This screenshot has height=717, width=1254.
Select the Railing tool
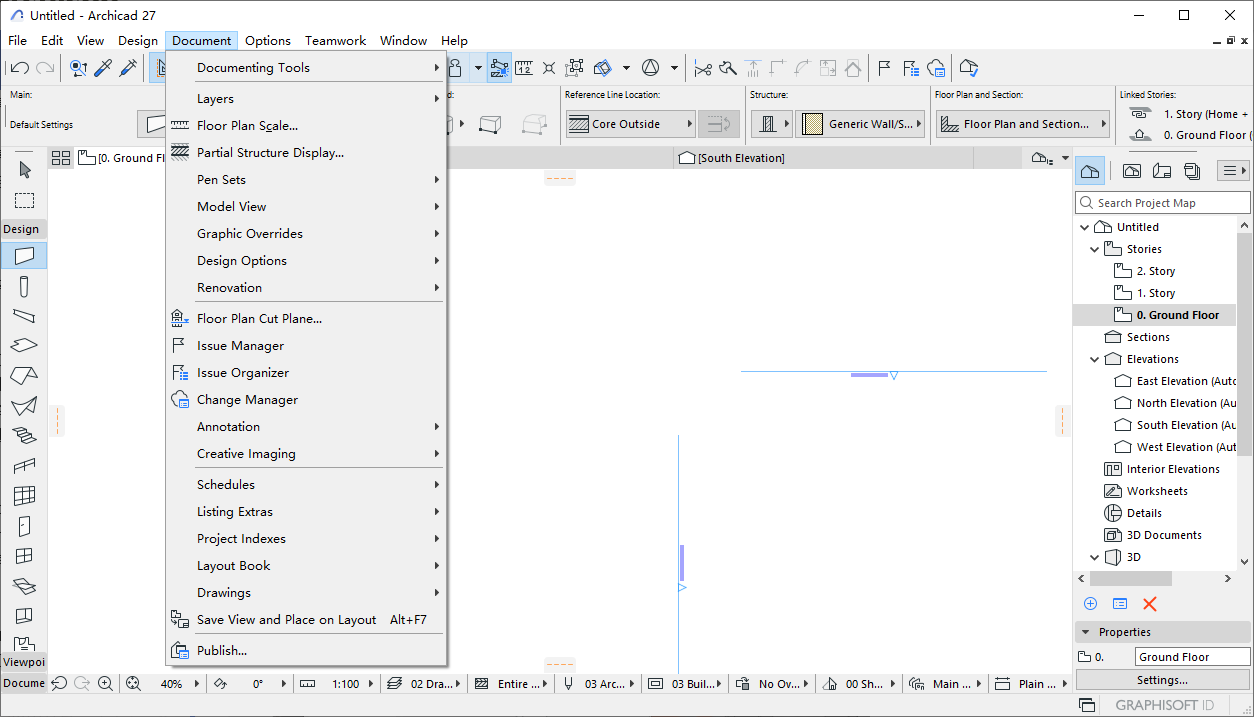(x=25, y=465)
